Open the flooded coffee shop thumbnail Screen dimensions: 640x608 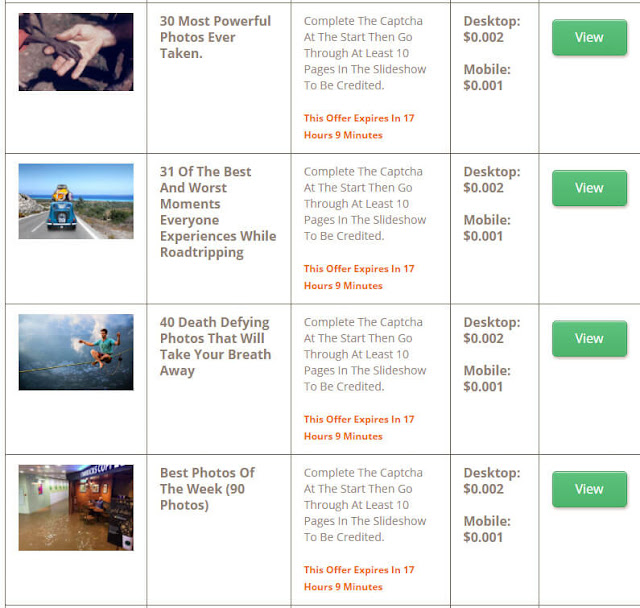(76, 508)
